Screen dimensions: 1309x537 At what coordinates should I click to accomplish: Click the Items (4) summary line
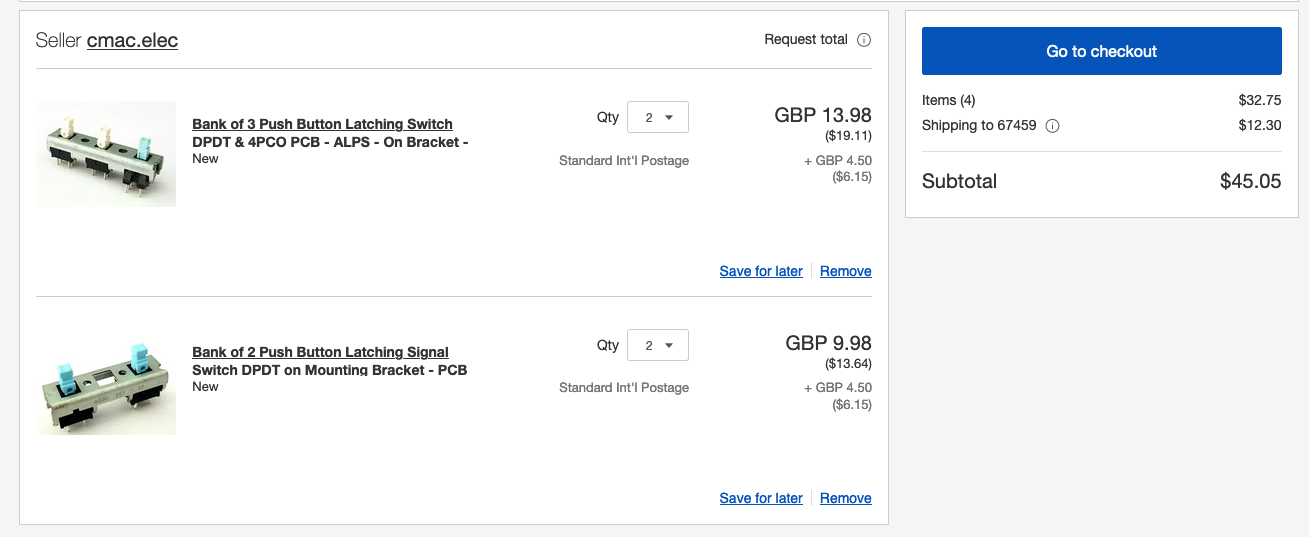pyautogui.click(x=1101, y=100)
